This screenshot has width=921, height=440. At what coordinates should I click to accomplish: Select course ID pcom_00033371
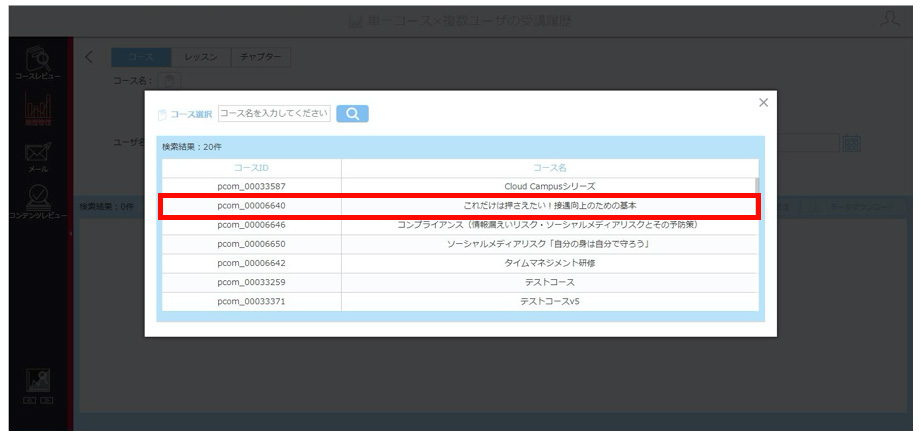(x=251, y=301)
